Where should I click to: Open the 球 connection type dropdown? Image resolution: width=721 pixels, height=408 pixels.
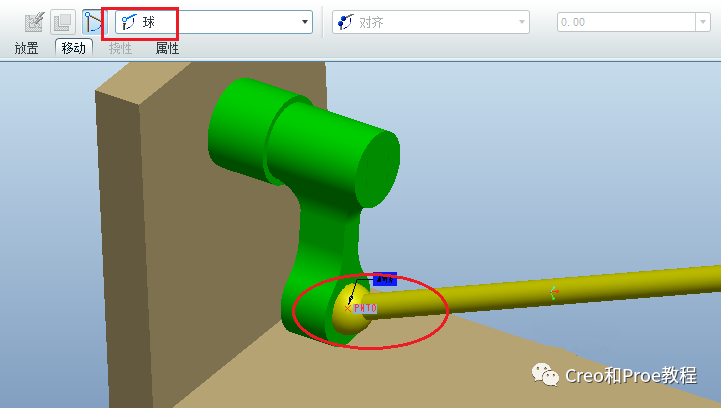pos(213,22)
